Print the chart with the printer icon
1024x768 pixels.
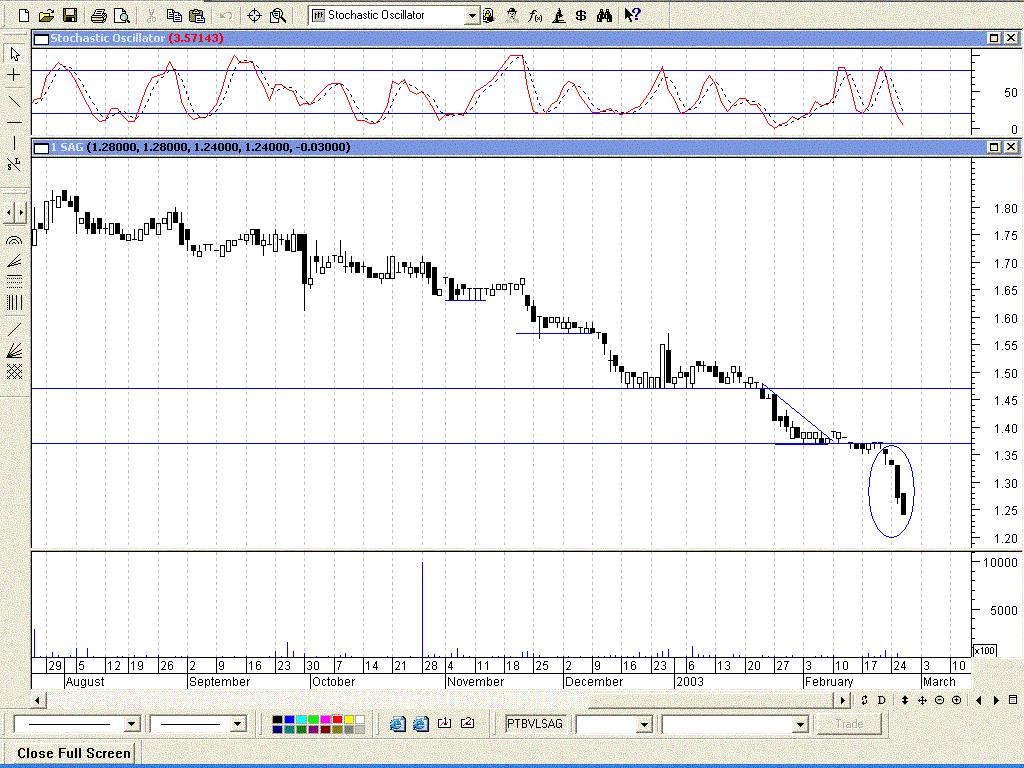point(99,15)
